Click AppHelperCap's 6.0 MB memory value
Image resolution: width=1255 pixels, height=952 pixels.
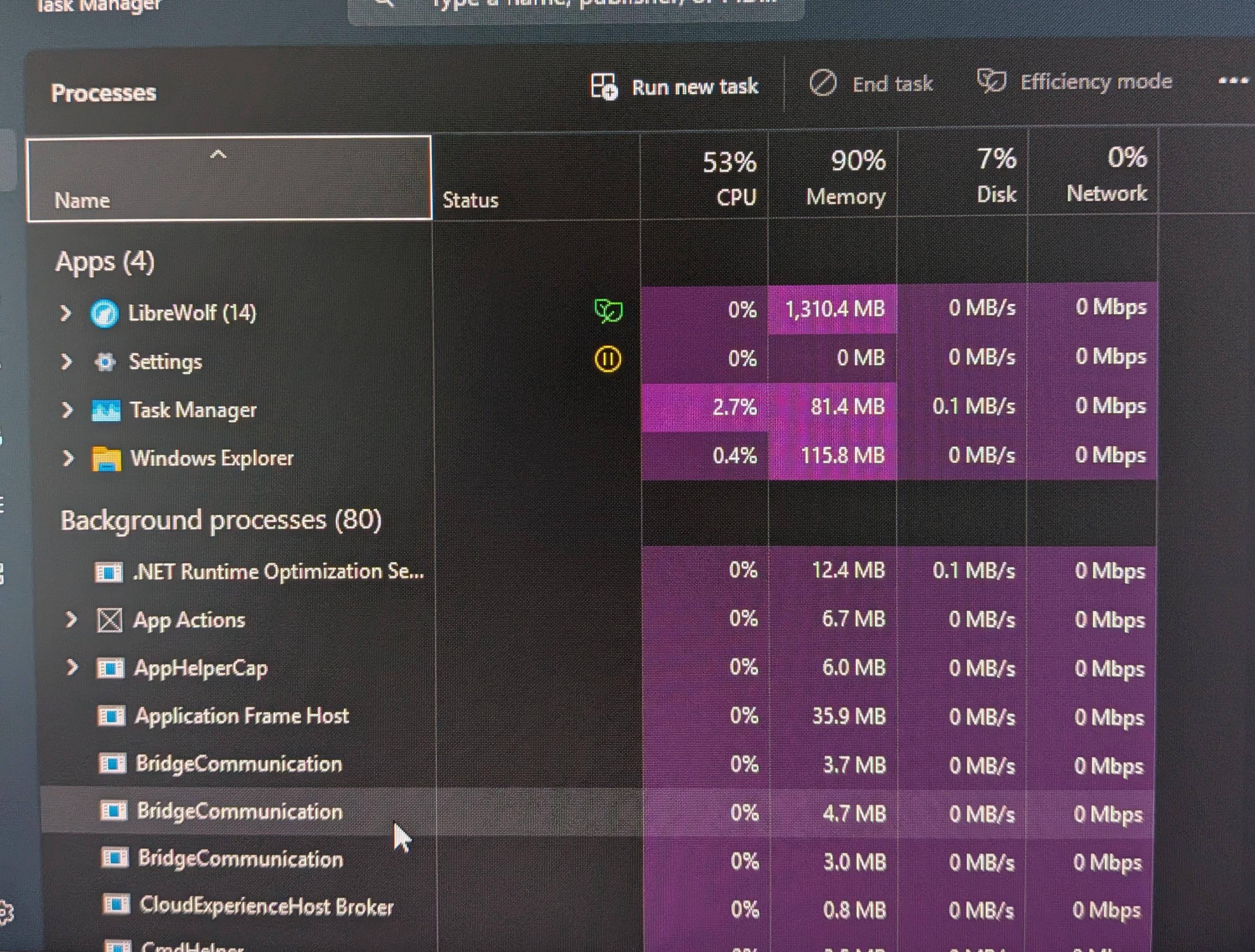click(854, 667)
